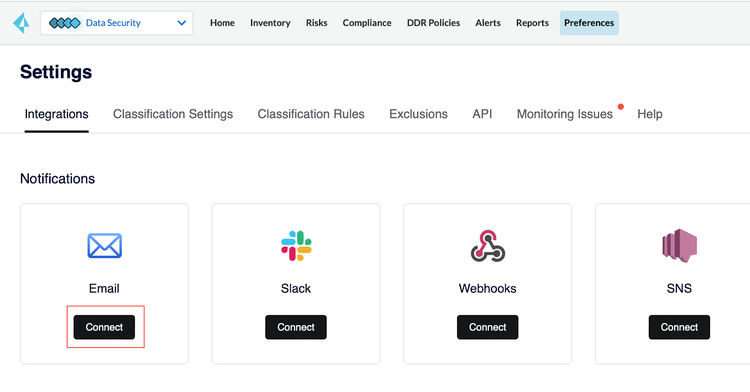This screenshot has height=392, width=750.
Task: Go to DDR Policies in navigation
Action: coord(433,23)
